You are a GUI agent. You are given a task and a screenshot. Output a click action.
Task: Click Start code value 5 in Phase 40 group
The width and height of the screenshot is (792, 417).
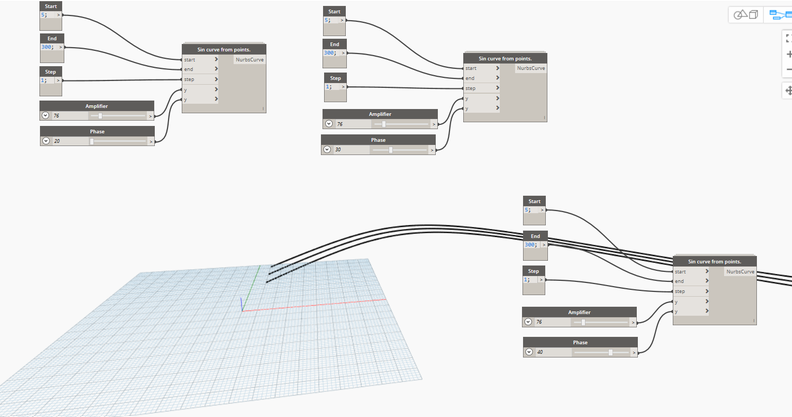pyautogui.click(x=527, y=210)
